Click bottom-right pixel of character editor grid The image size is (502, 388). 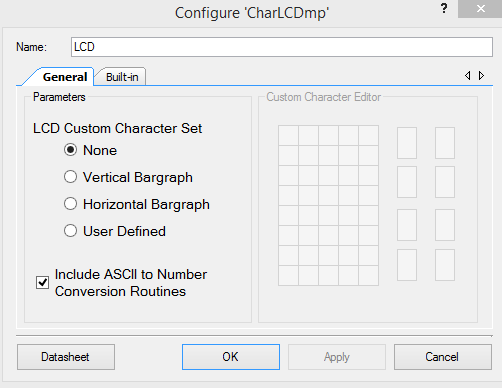coord(368,275)
